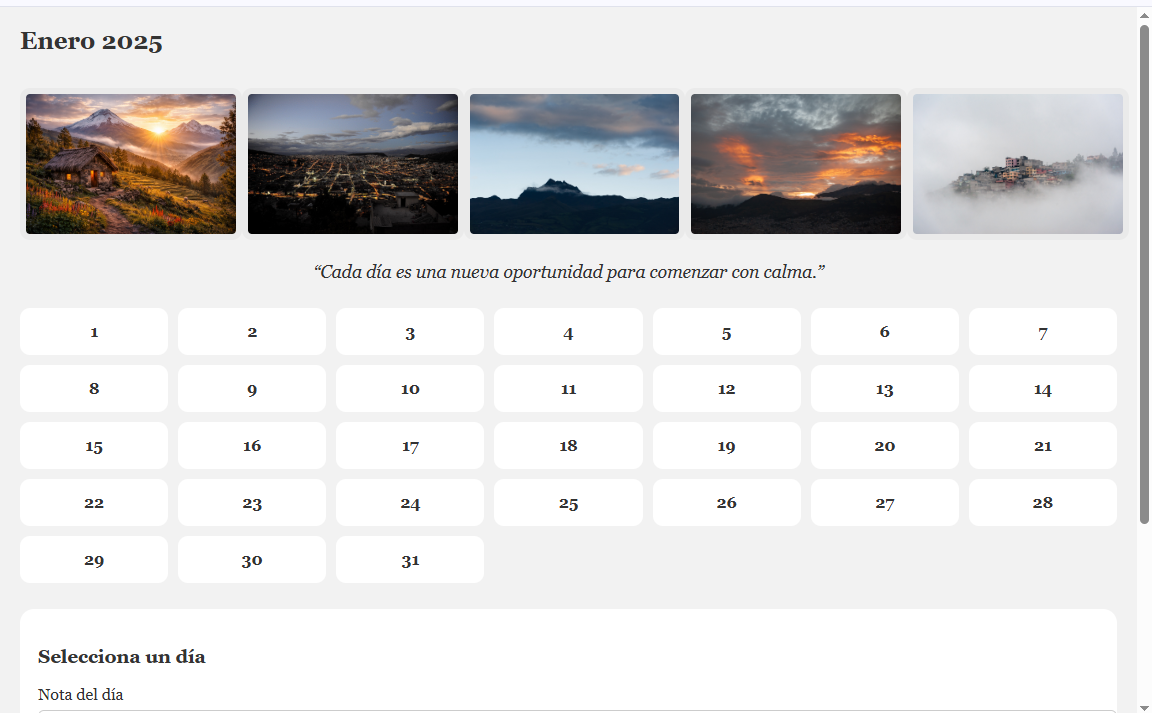
Task: Choose the 21st day cell
Action: click(1043, 446)
